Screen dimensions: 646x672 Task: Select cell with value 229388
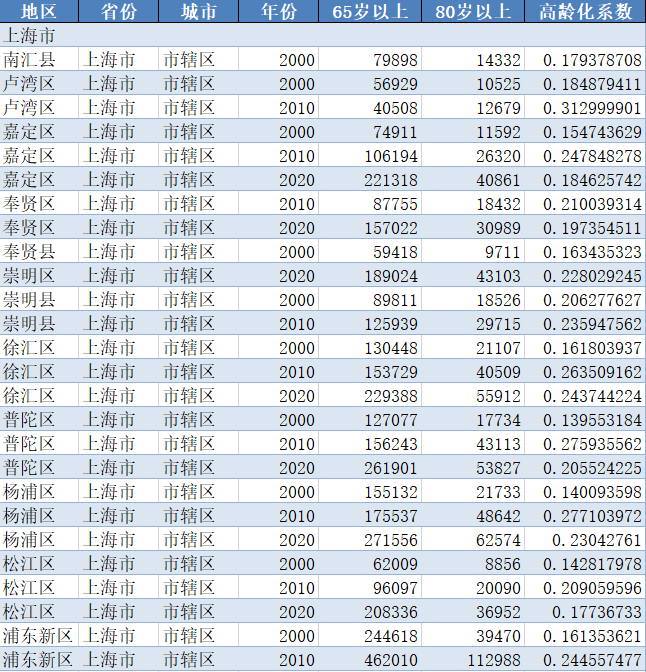coord(370,395)
